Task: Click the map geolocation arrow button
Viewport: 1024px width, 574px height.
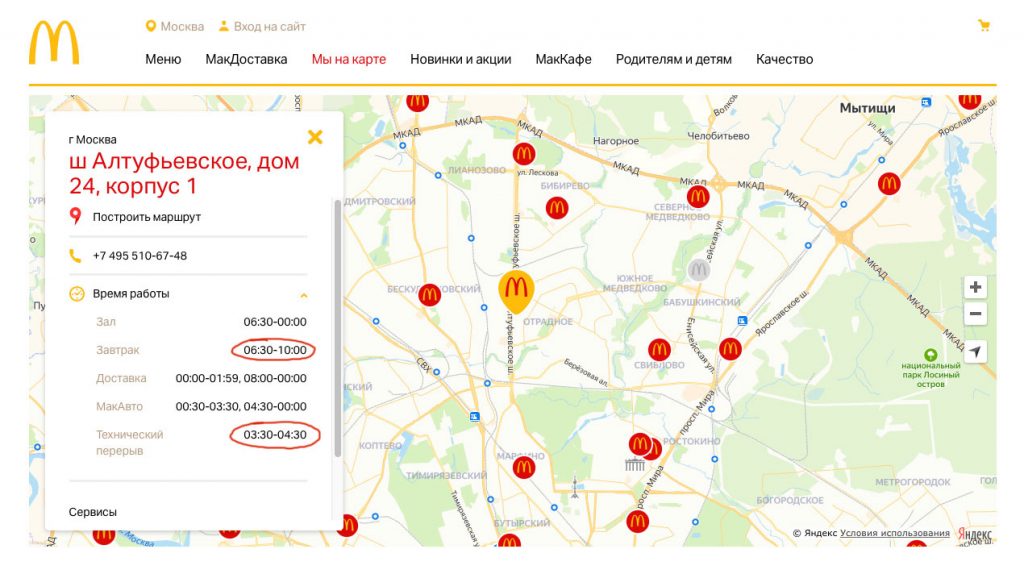Action: pyautogui.click(x=975, y=352)
